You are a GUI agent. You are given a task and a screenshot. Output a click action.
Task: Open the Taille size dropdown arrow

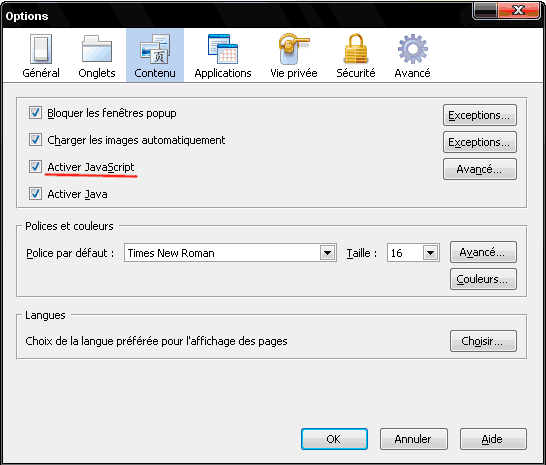coord(430,253)
